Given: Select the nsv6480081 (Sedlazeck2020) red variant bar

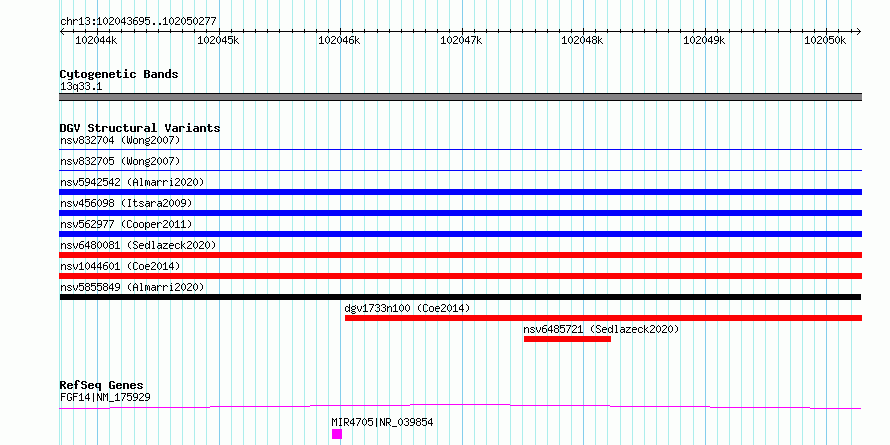Looking at the screenshot, I should 460,255.
